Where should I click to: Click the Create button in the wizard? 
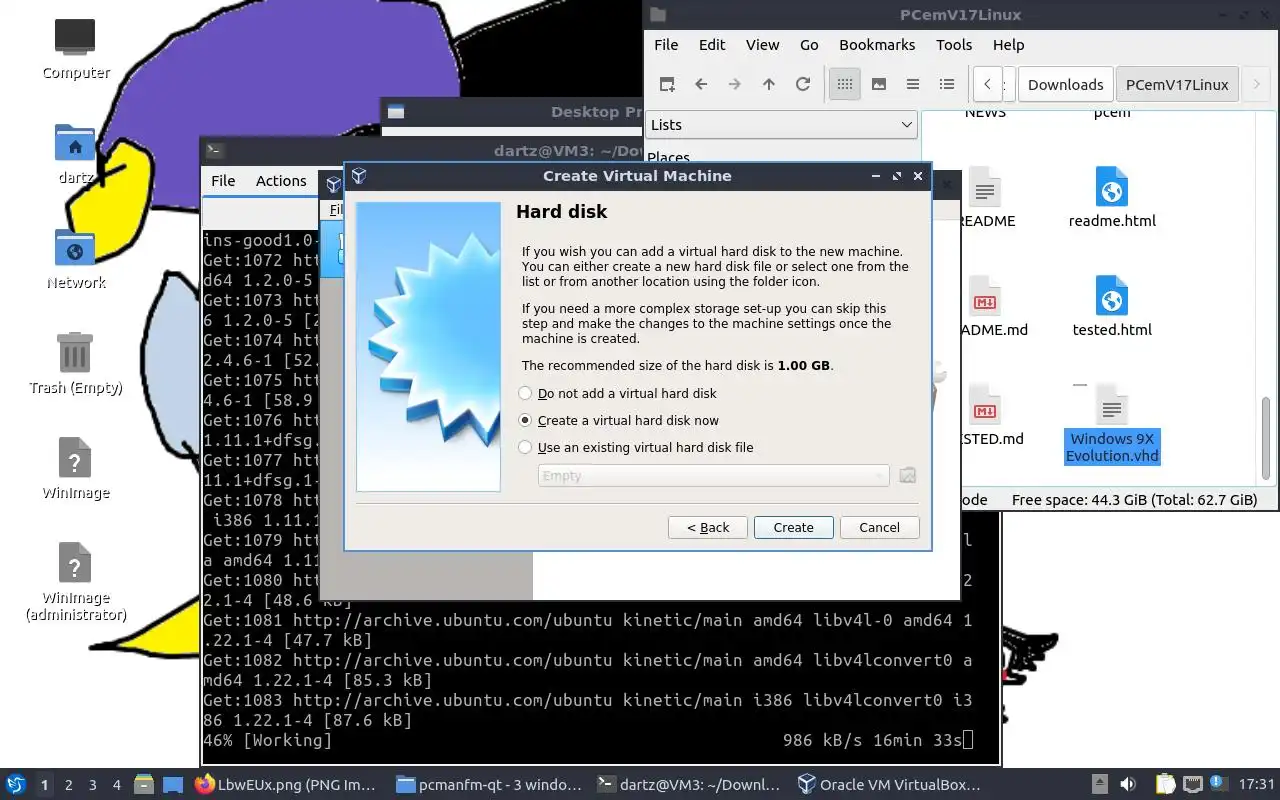coord(793,528)
